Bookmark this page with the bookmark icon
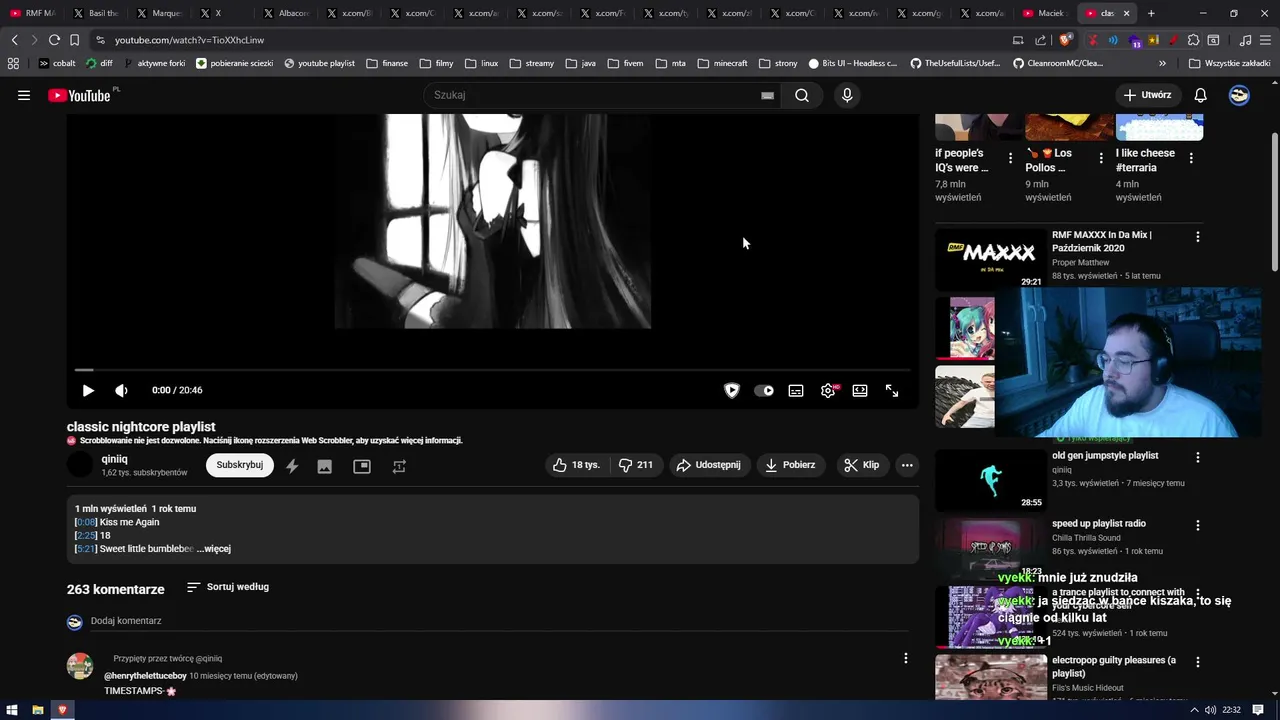Image resolution: width=1280 pixels, height=720 pixels. point(74,40)
